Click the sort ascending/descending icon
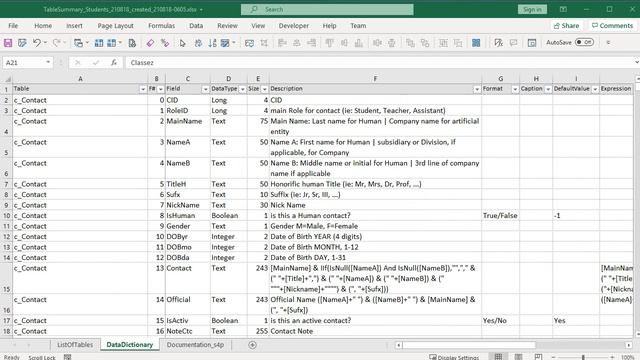640x360 pixels. (x=212, y=43)
